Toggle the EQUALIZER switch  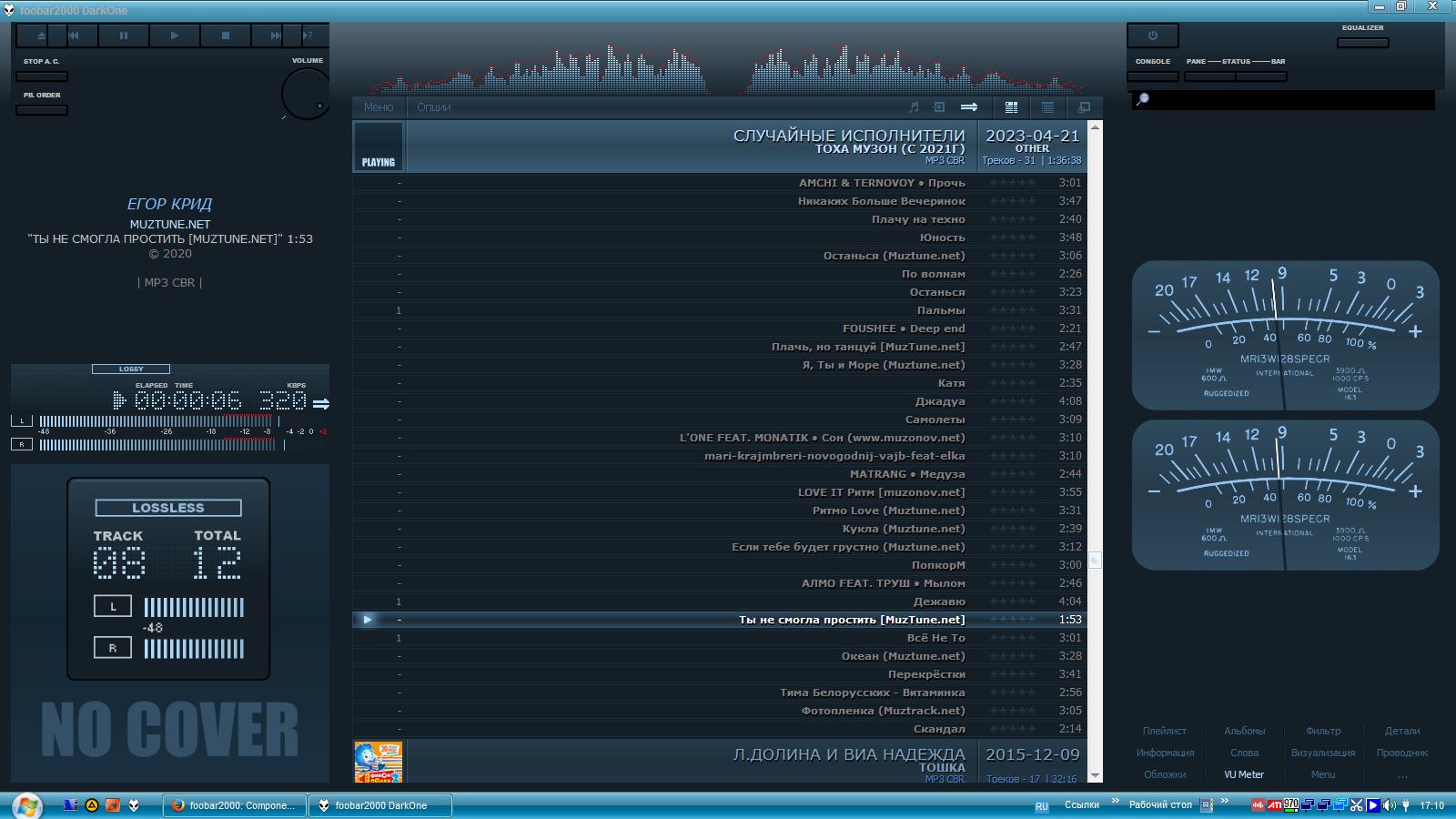pyautogui.click(x=1362, y=42)
